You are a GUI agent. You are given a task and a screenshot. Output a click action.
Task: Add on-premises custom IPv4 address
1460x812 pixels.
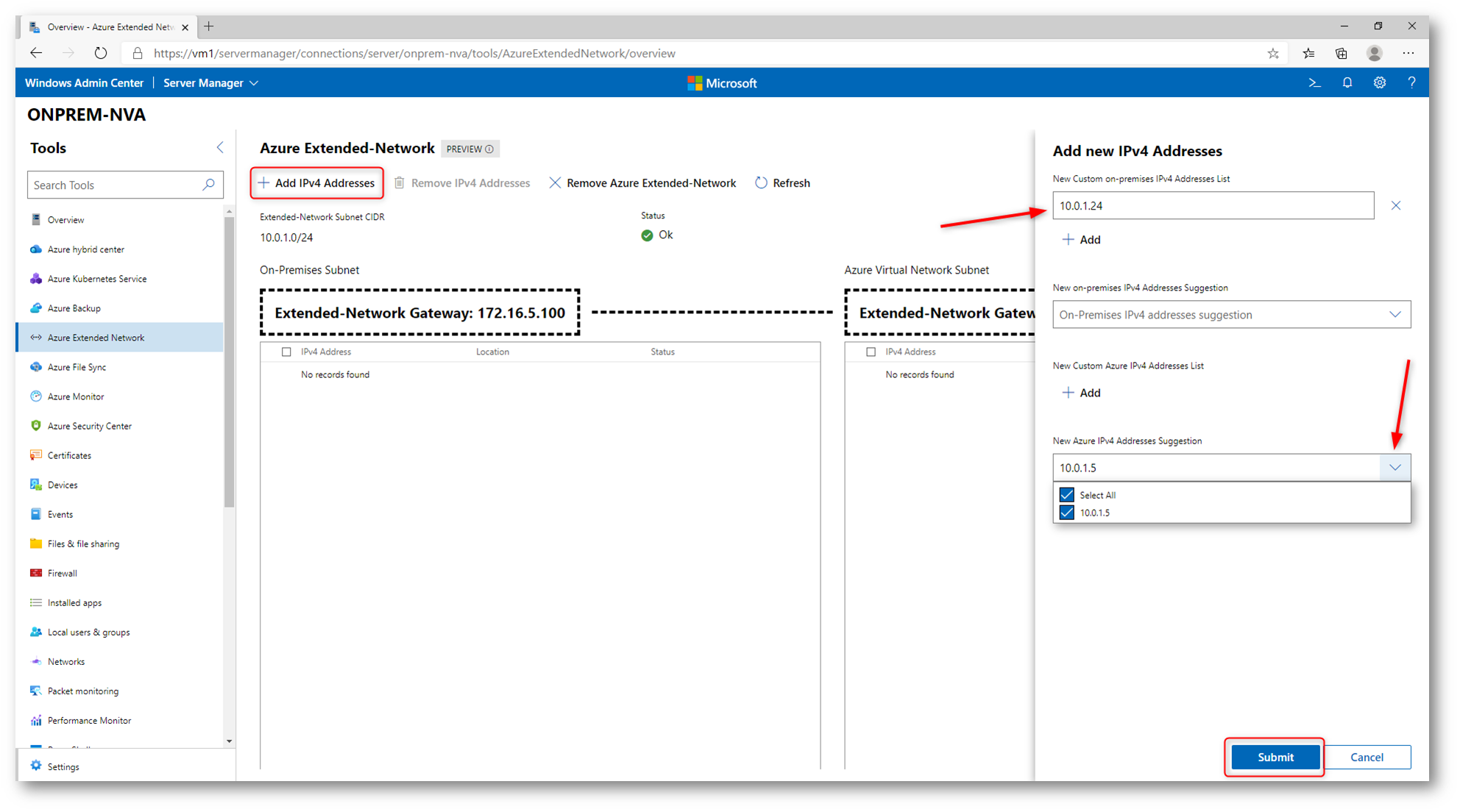point(1081,239)
